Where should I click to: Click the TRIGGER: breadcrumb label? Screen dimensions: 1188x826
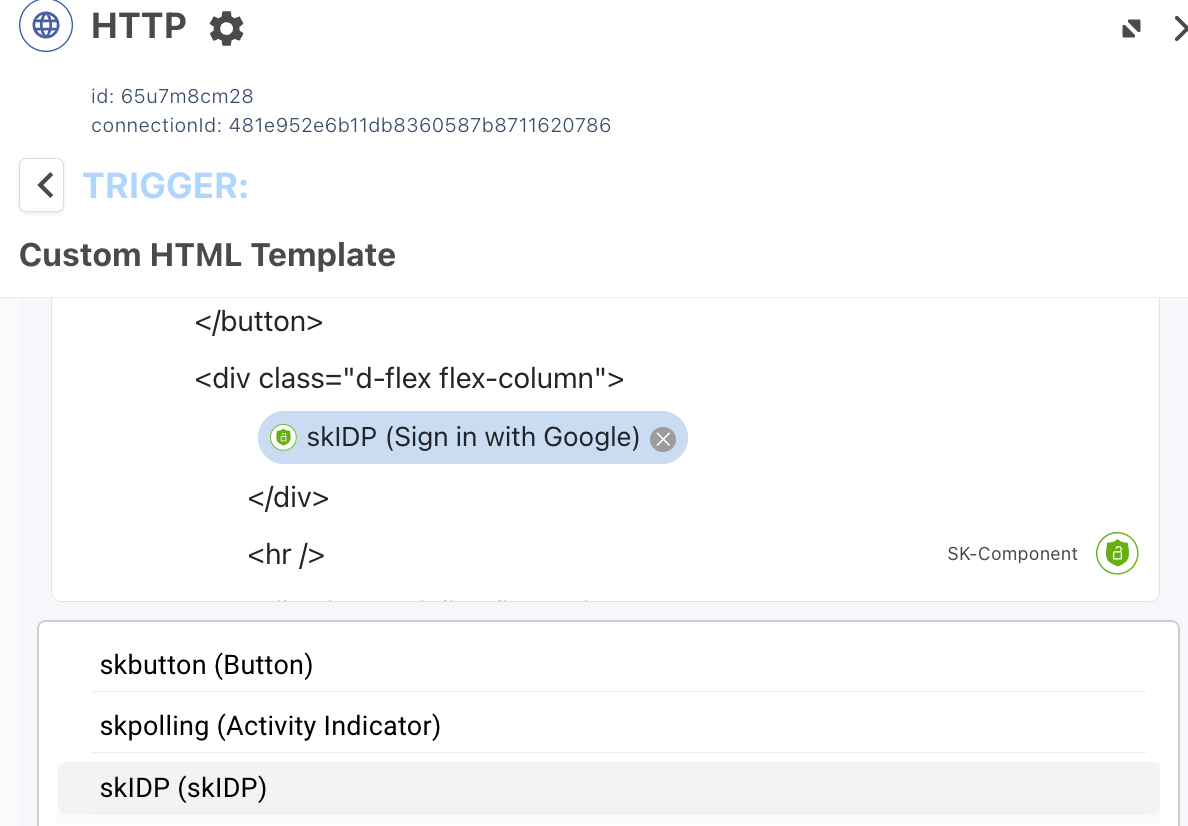[x=165, y=186]
